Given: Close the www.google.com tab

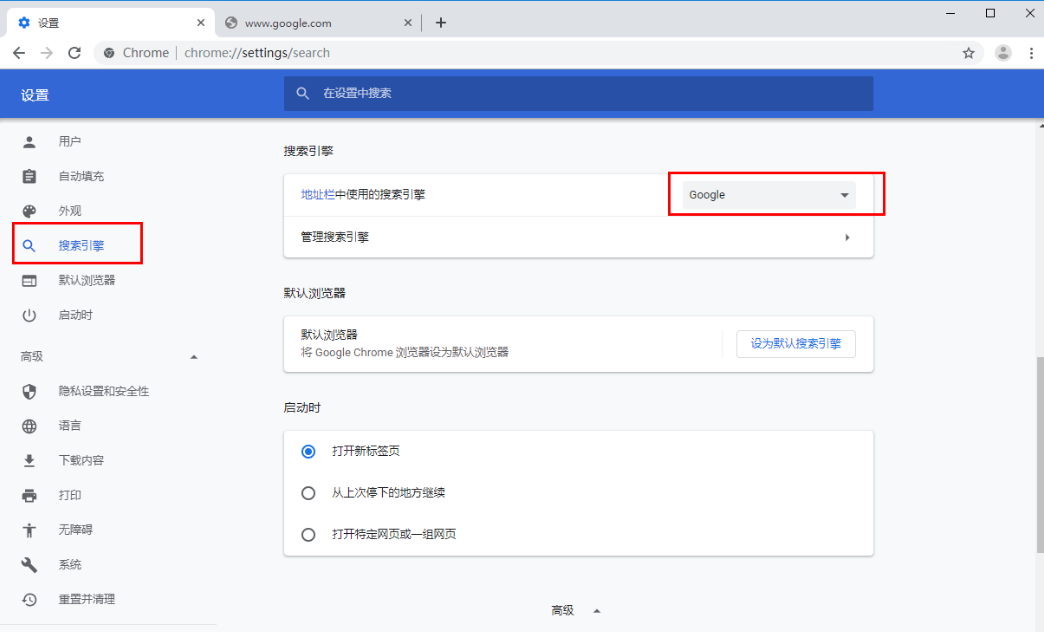Looking at the screenshot, I should pos(407,23).
